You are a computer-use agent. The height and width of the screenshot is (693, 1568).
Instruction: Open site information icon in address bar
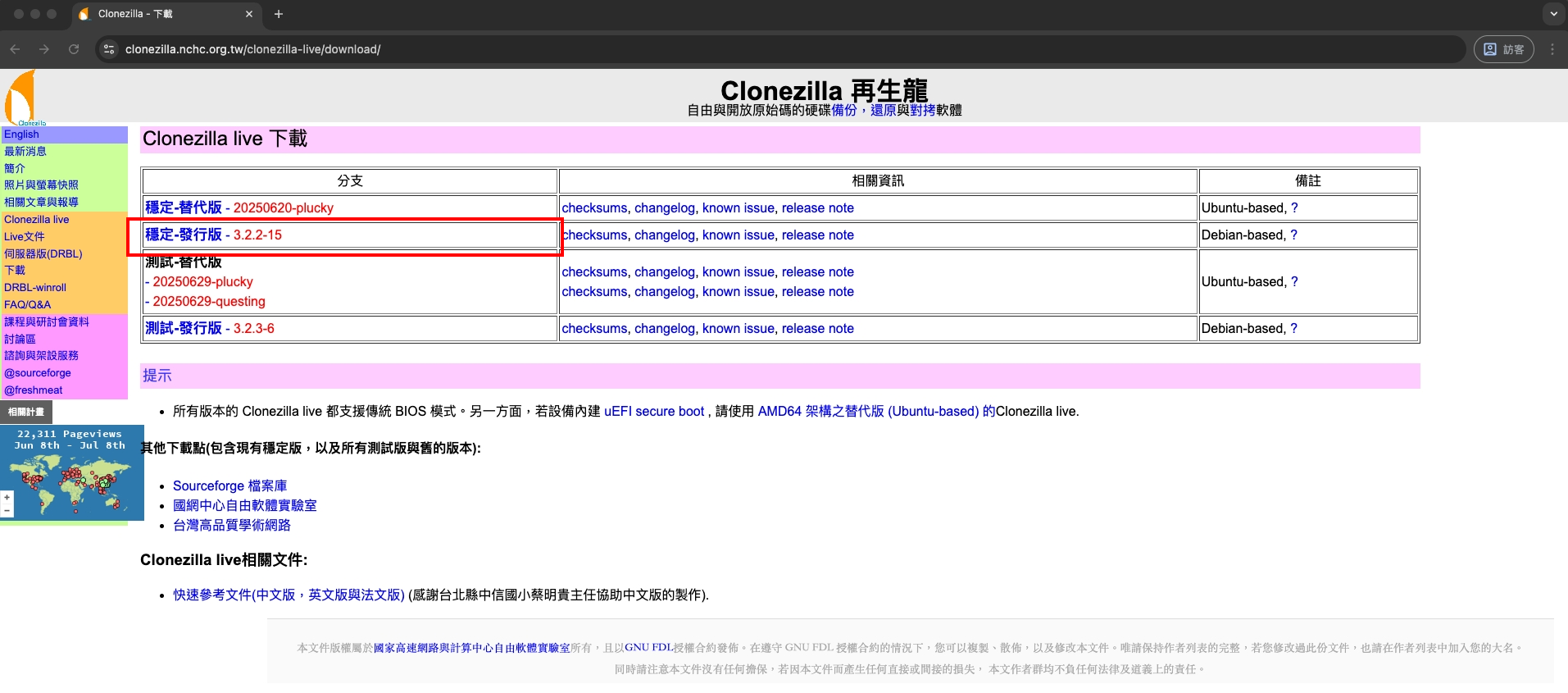click(x=109, y=49)
